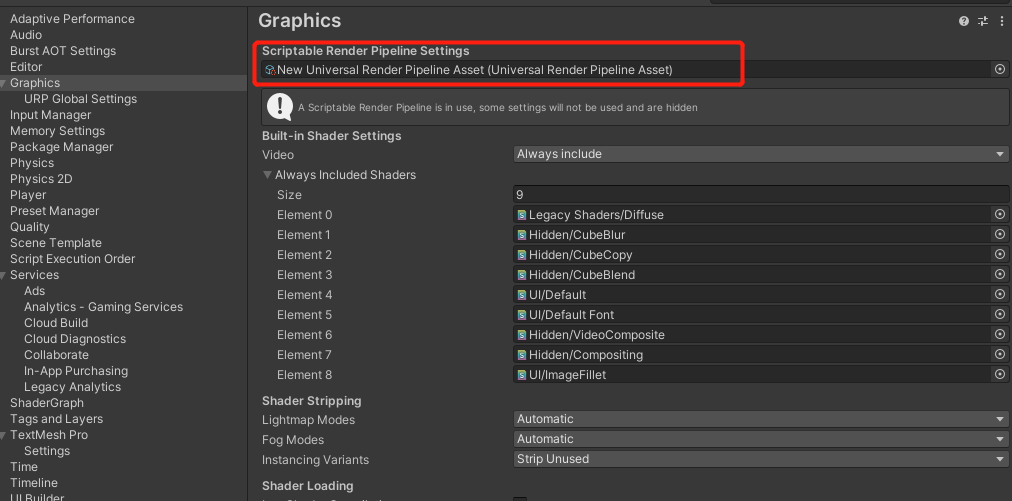1012x501 pixels.
Task: Open URP Global Settings under Graphics
Action: [80, 99]
